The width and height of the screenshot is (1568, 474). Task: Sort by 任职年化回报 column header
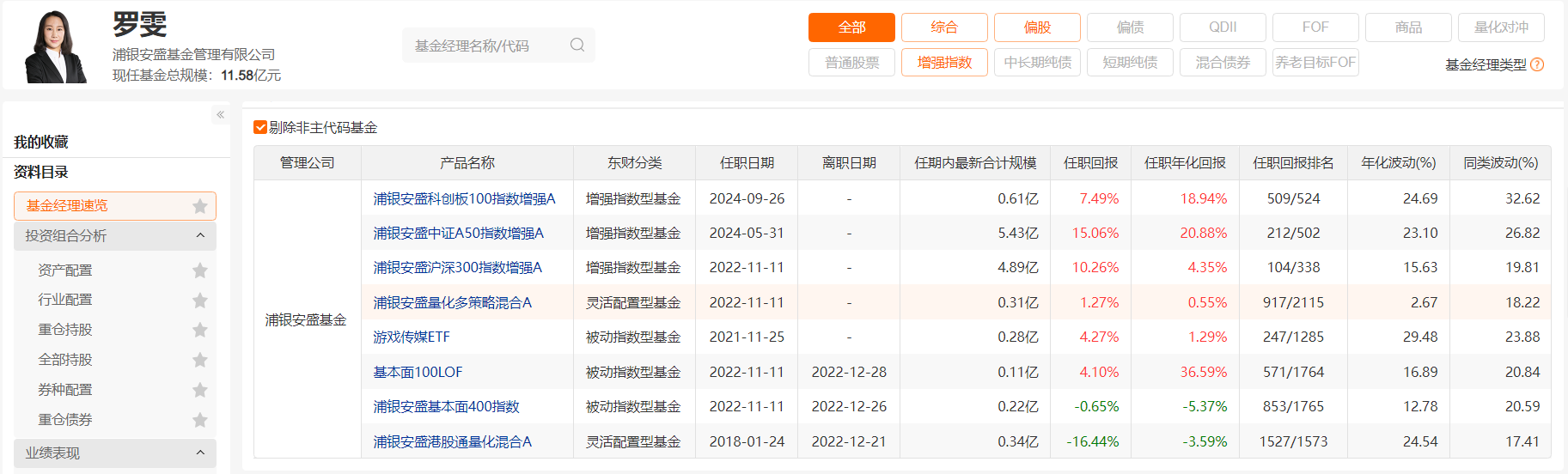tap(1185, 162)
